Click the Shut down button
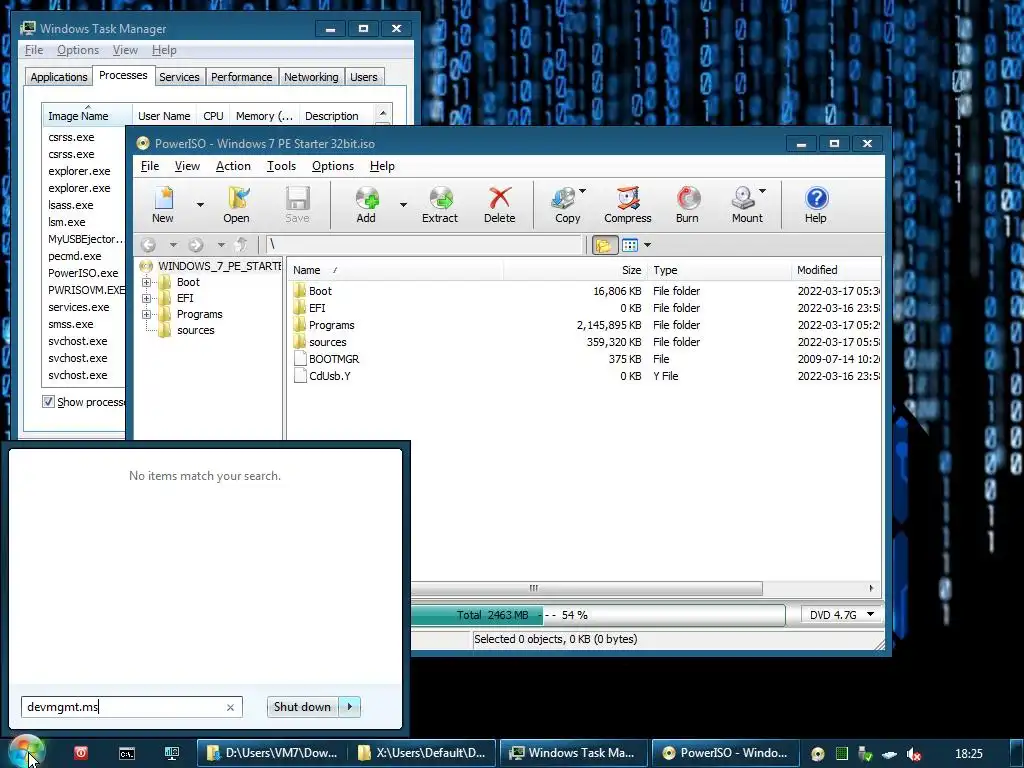Image resolution: width=1024 pixels, height=768 pixels. (303, 707)
